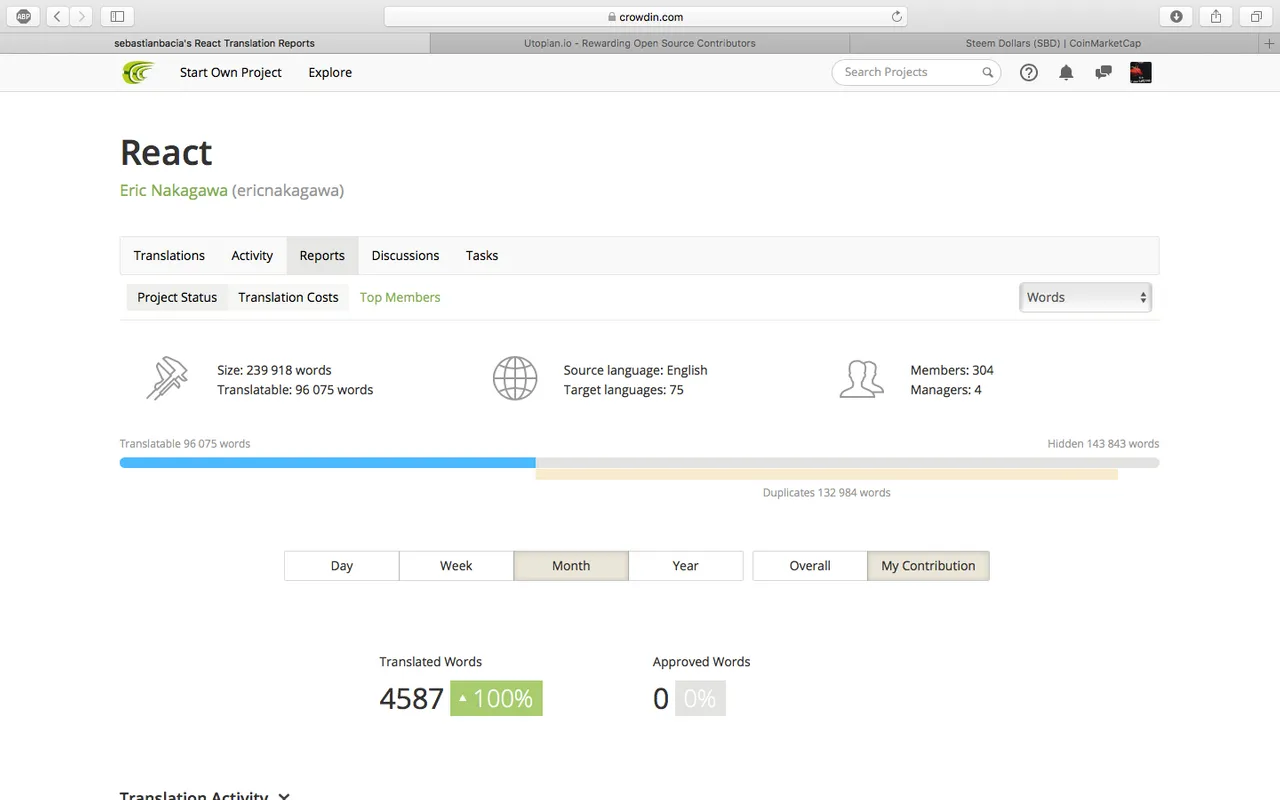Click the React project title
The image size is (1280, 800).
[166, 152]
